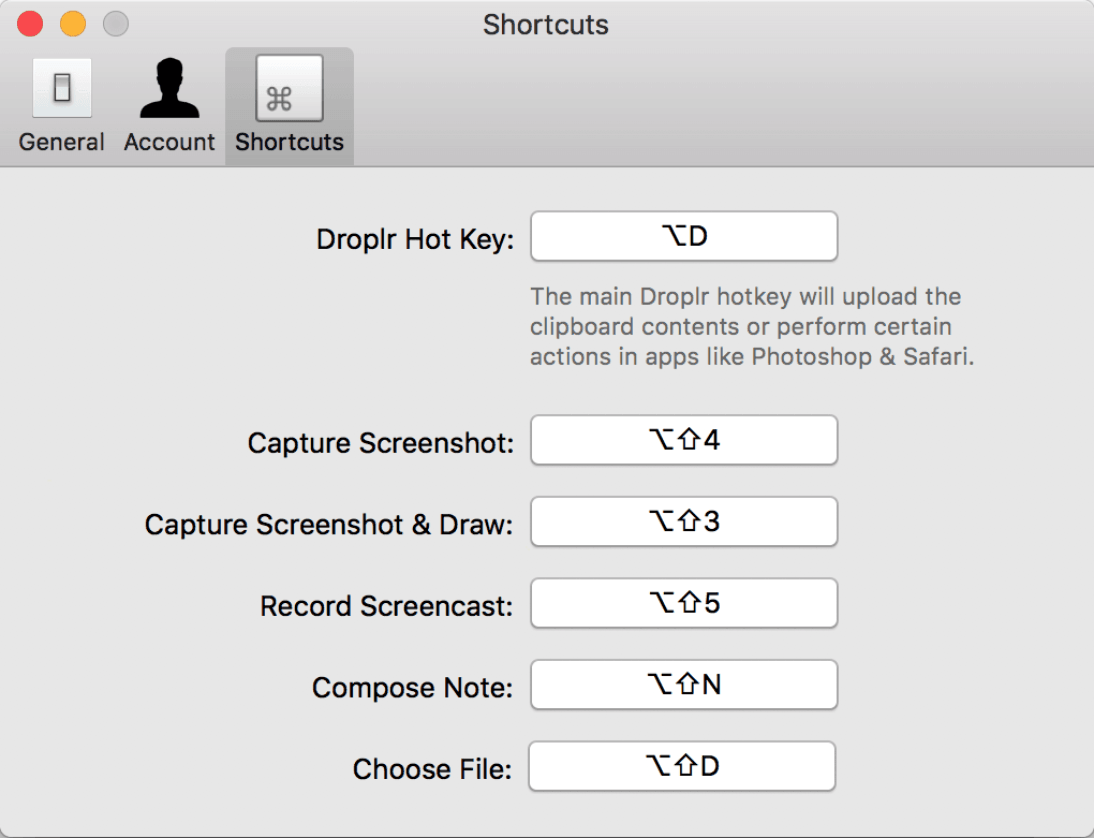Click the Record Screencast label
Screen dimensions: 1096x838
387,606
